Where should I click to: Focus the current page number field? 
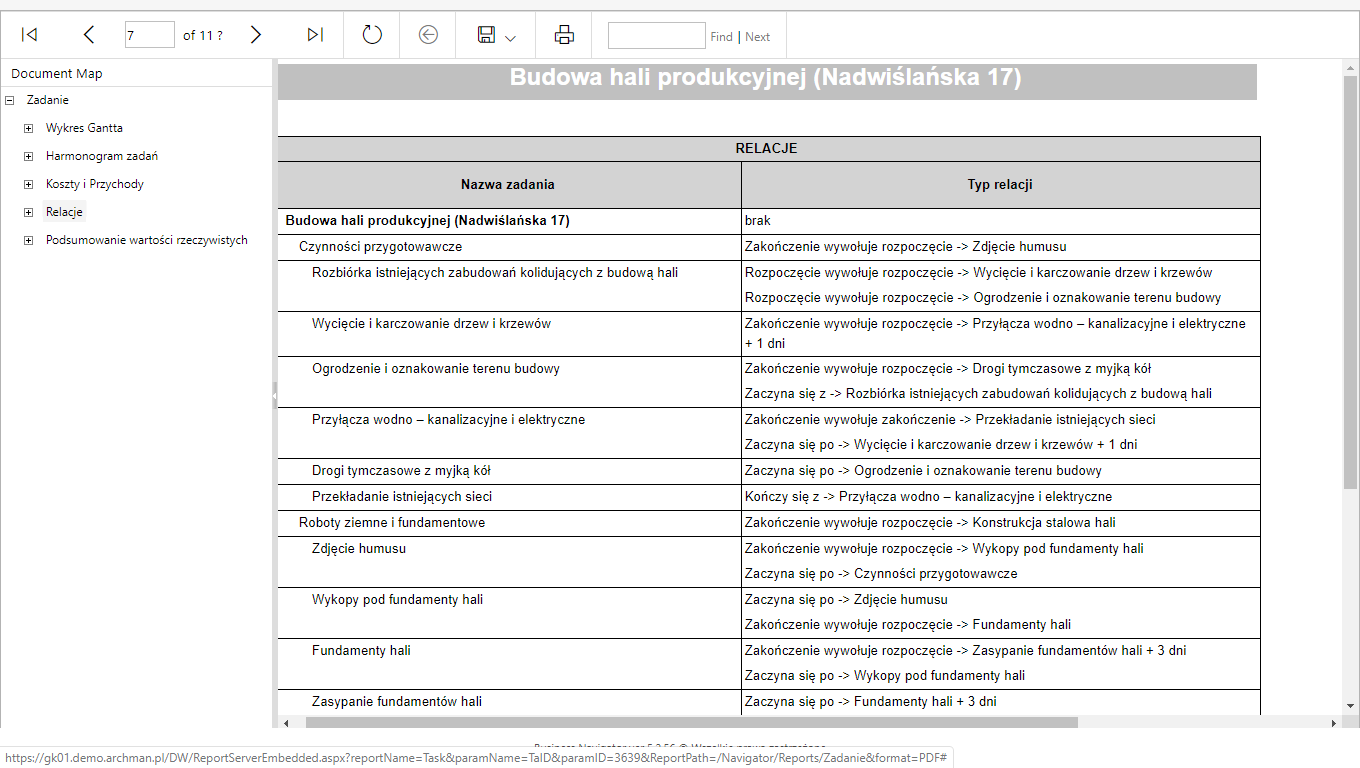click(150, 35)
